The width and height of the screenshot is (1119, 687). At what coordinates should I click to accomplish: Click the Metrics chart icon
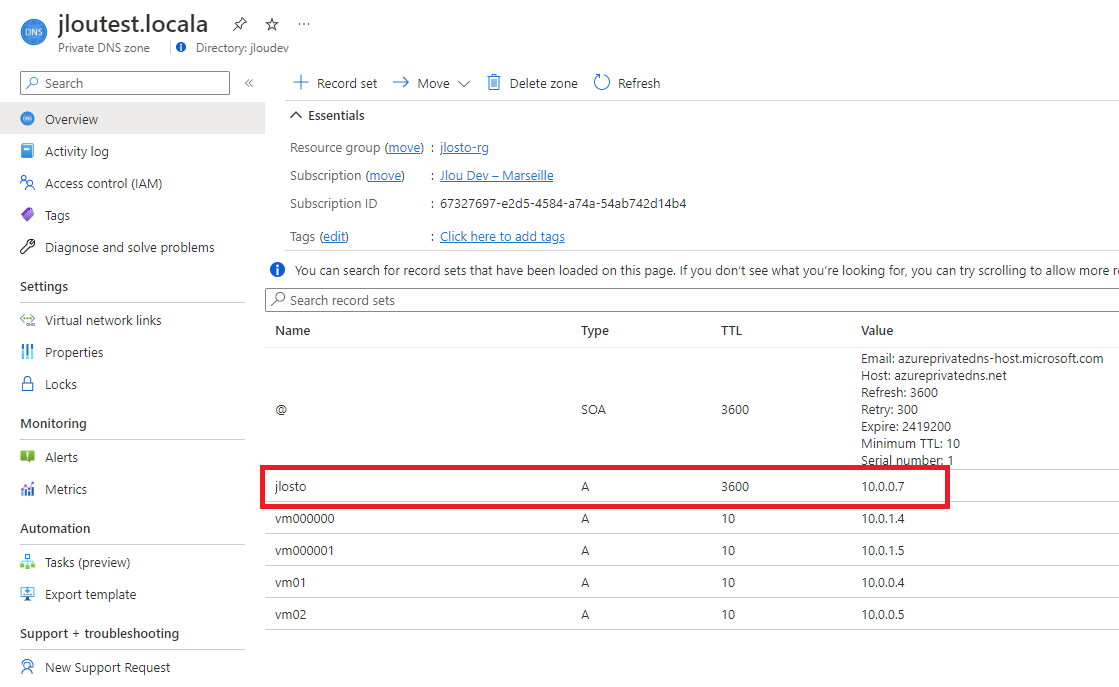[x=27, y=489]
